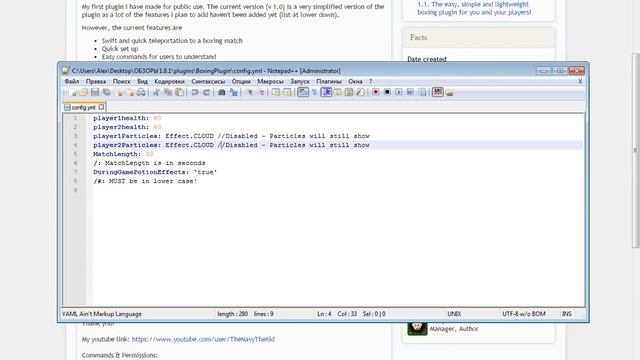Run macro multiple times icon

[410, 93]
